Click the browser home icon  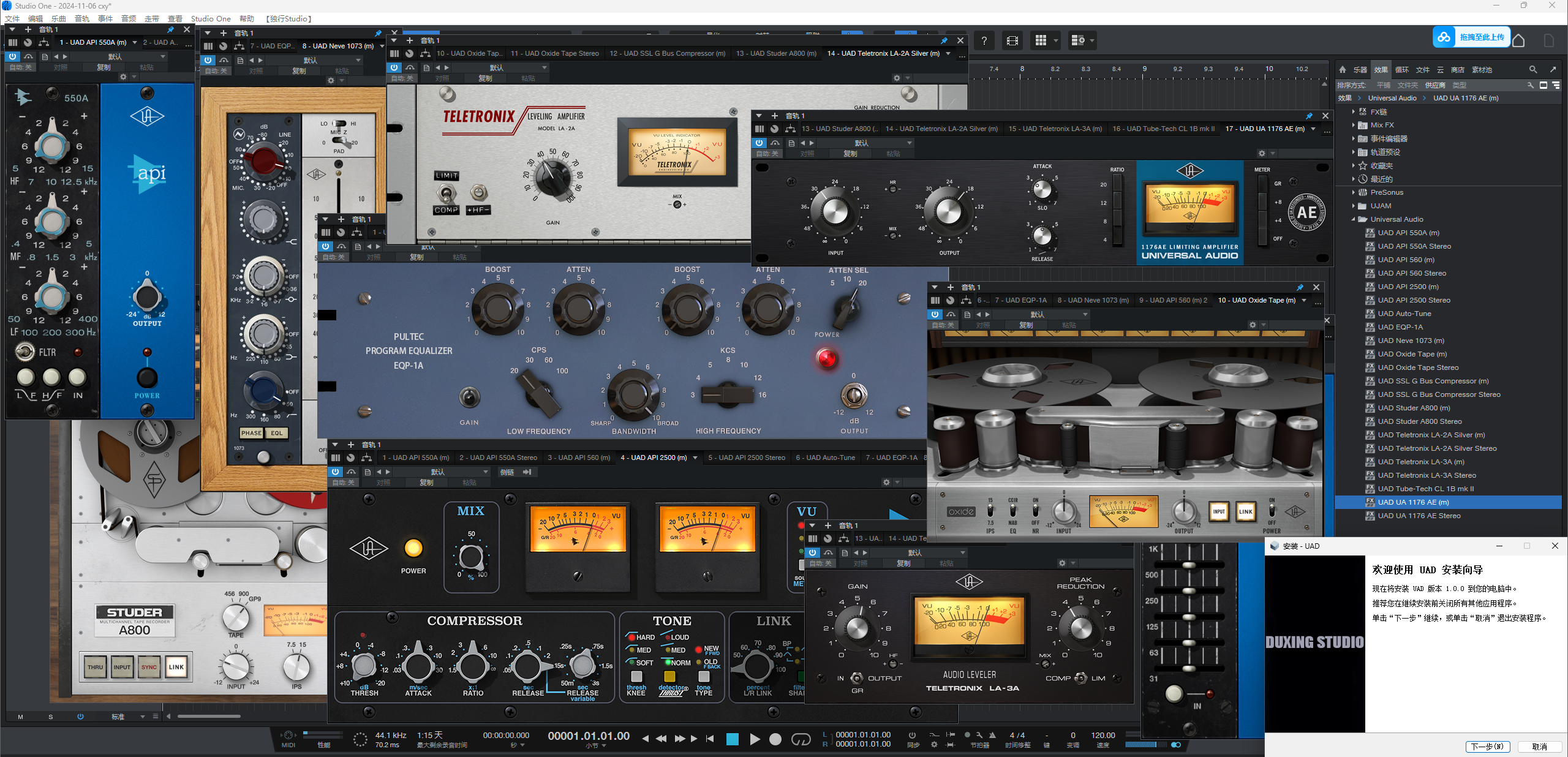(1343, 70)
